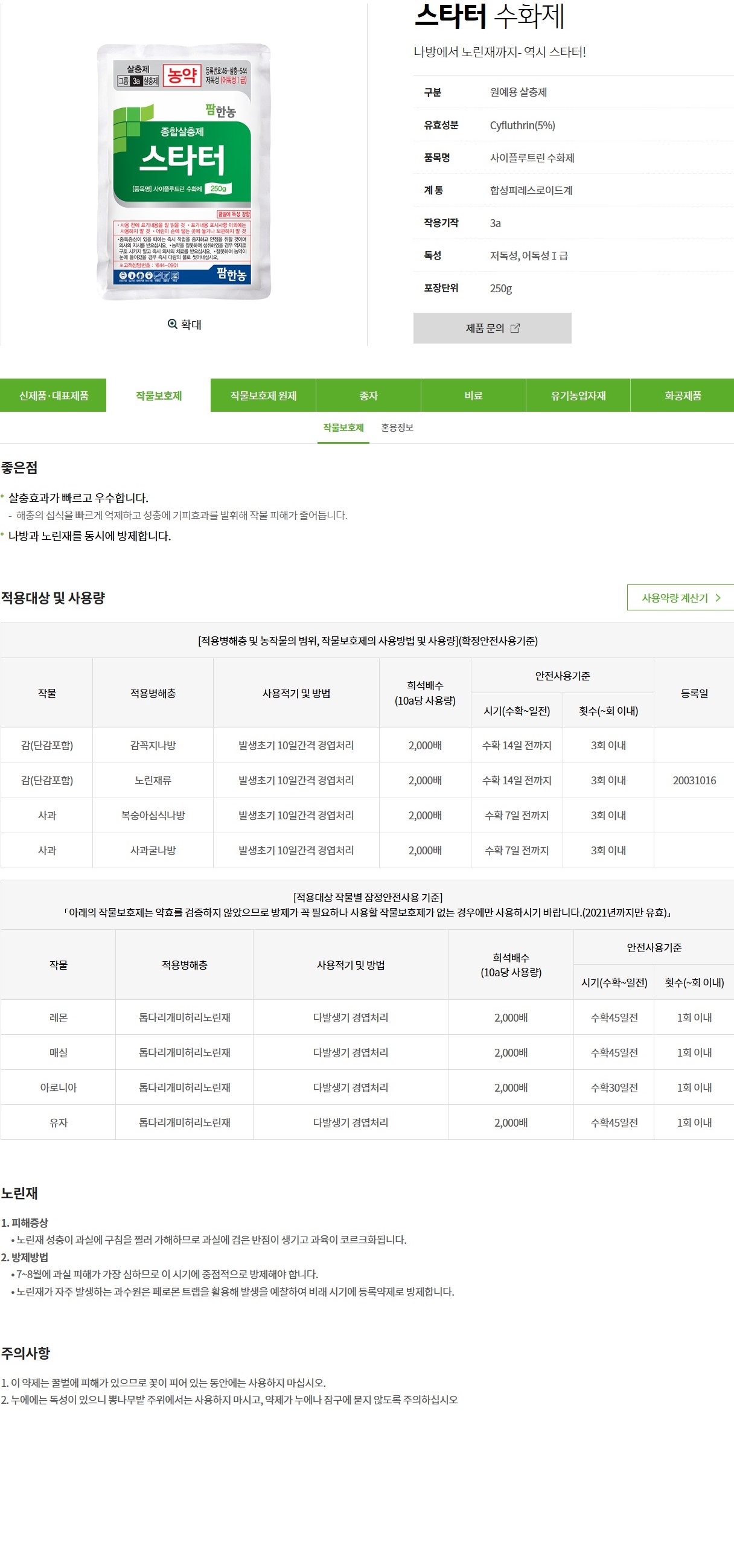Switch to 혼용정보 sub-tab

coord(397,428)
